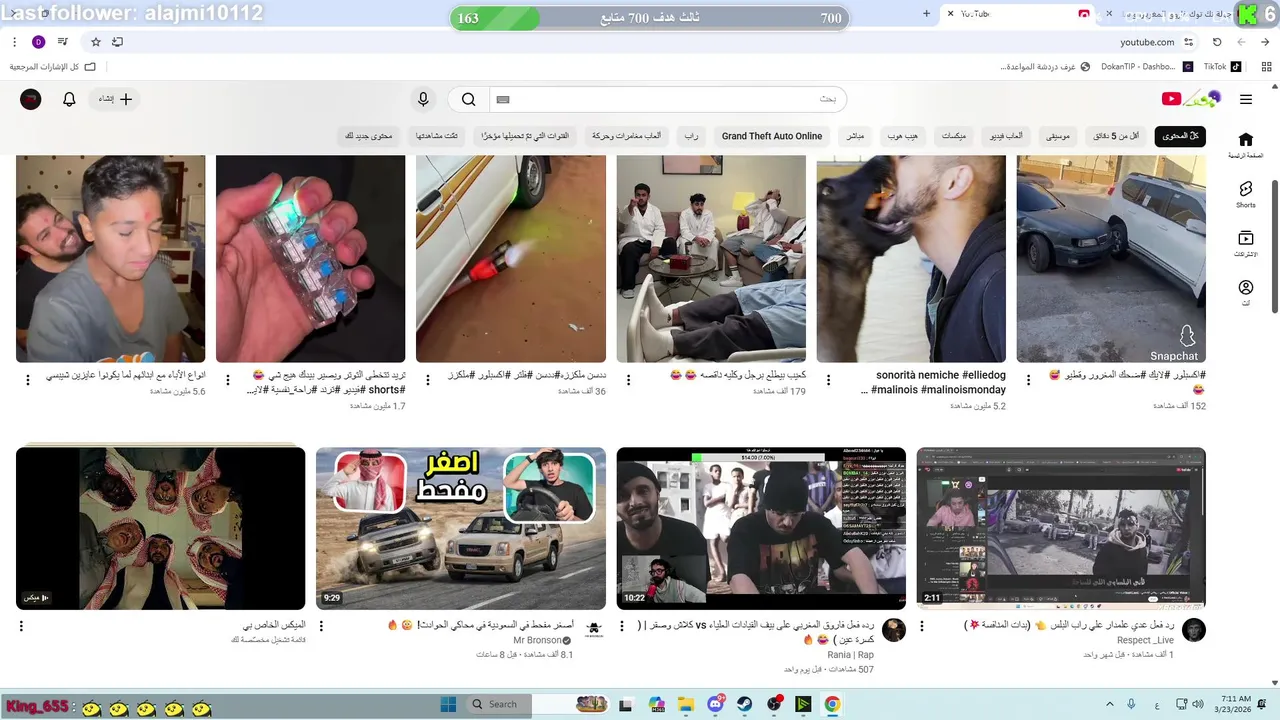Play the 10:22 Rania Rap video thumbnail
This screenshot has width=1280, height=720.
[x=761, y=528]
